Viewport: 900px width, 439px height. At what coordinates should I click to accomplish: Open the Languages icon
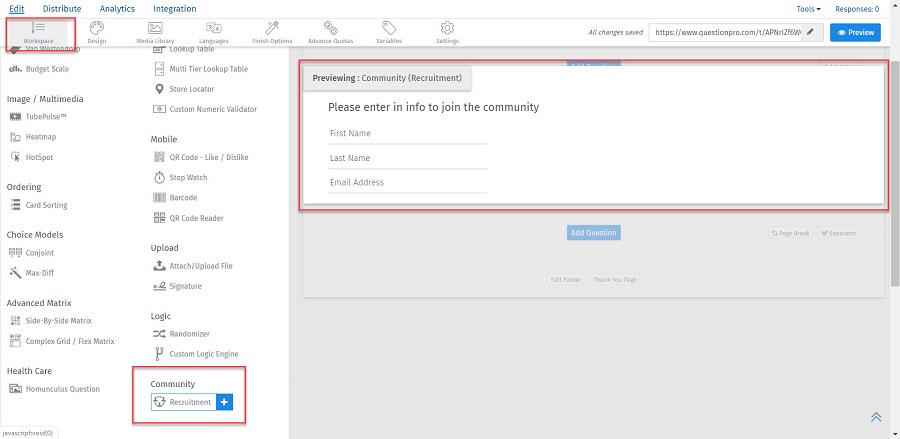214,28
